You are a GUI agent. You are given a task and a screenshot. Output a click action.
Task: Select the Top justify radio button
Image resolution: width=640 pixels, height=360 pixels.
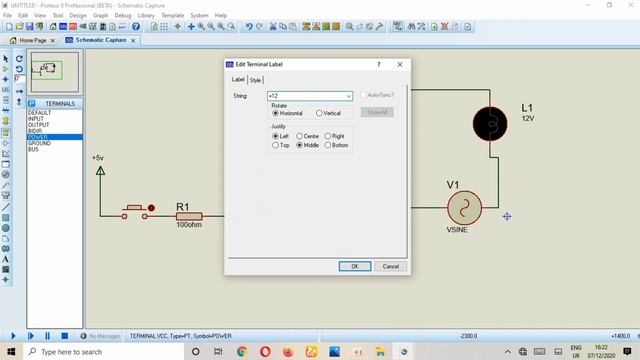[x=276, y=145]
